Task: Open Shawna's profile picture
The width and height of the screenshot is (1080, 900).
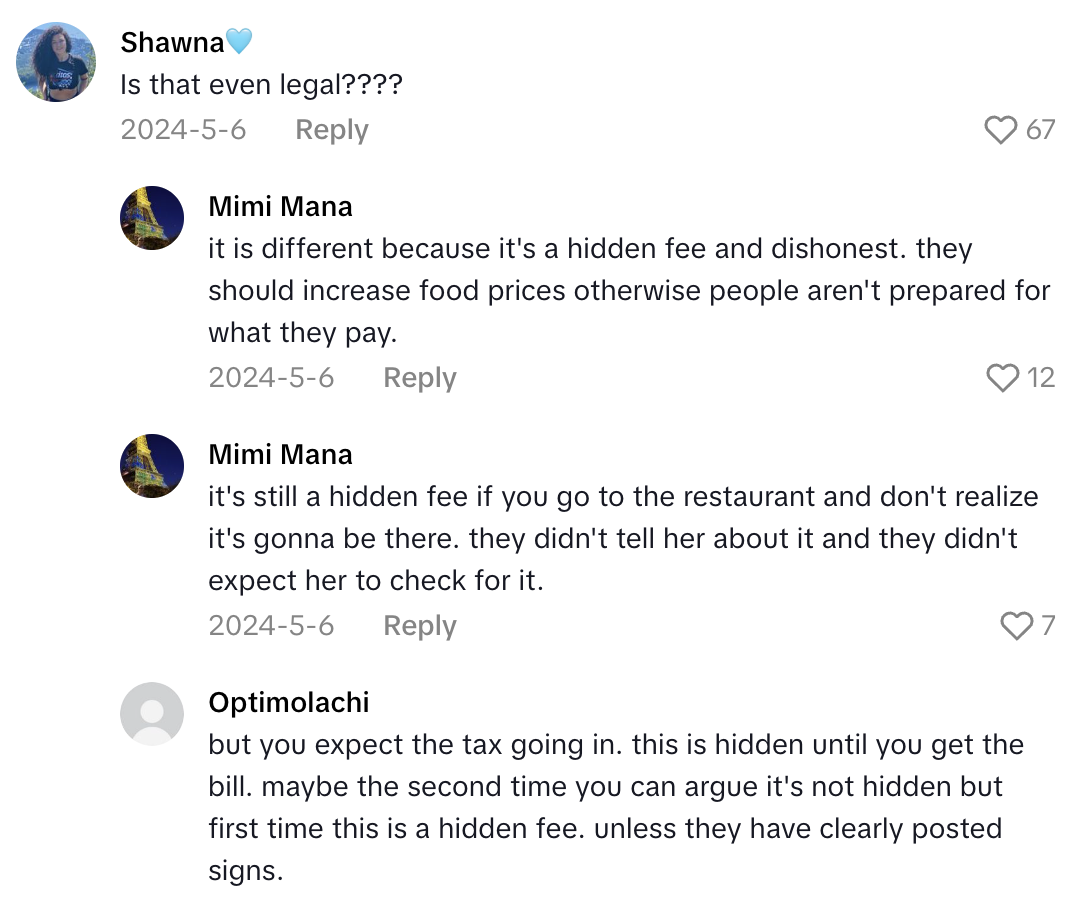Action: [x=55, y=60]
